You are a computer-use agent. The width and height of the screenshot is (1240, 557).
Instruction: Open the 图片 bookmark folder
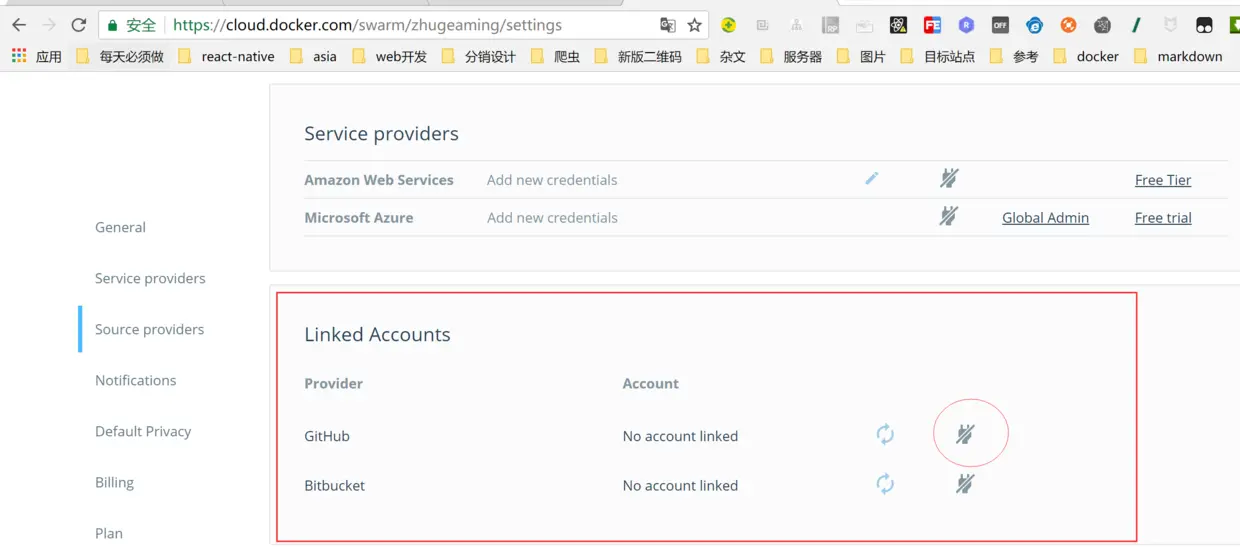point(861,56)
